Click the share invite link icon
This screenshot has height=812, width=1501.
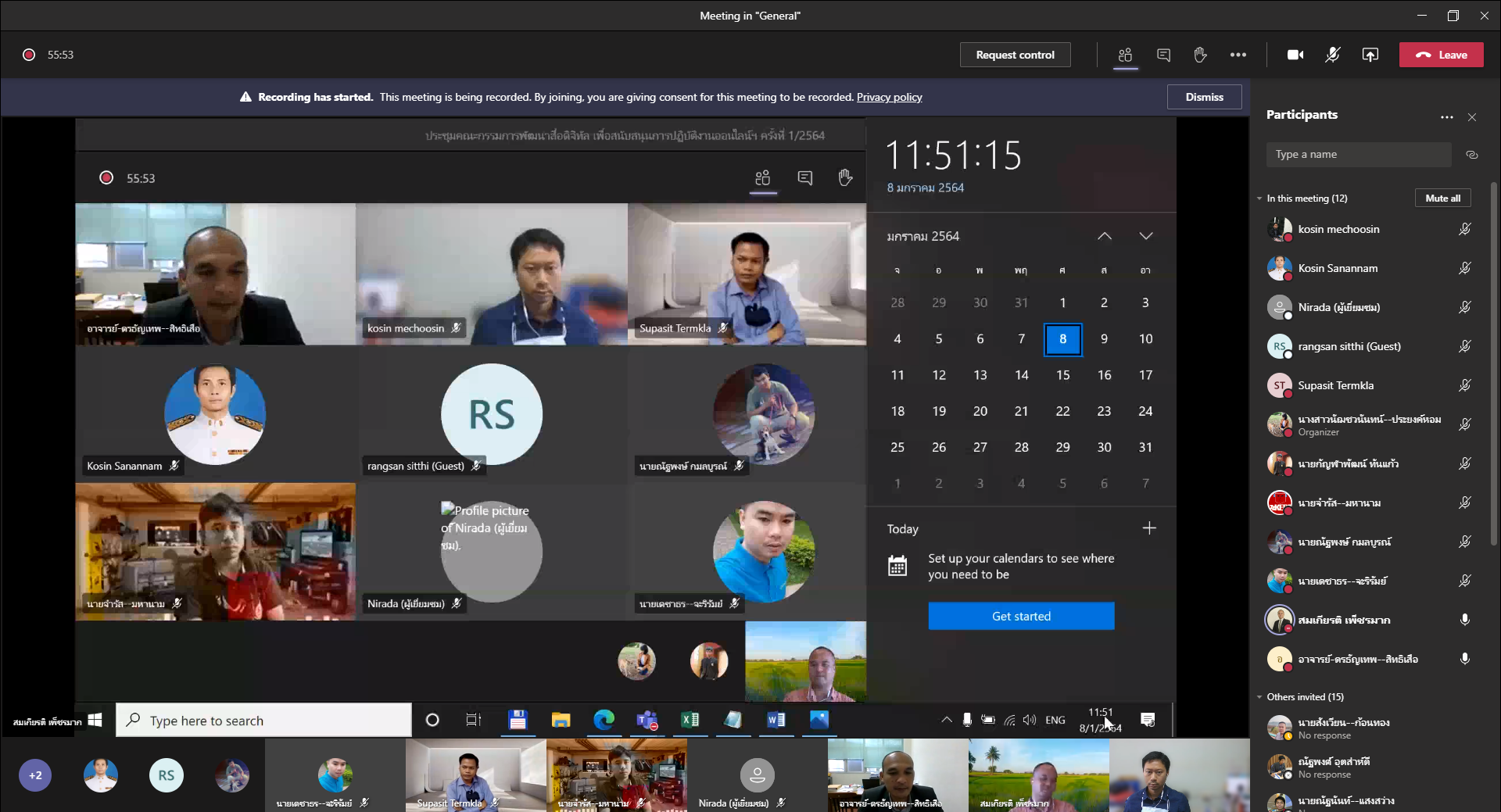pos(1472,155)
